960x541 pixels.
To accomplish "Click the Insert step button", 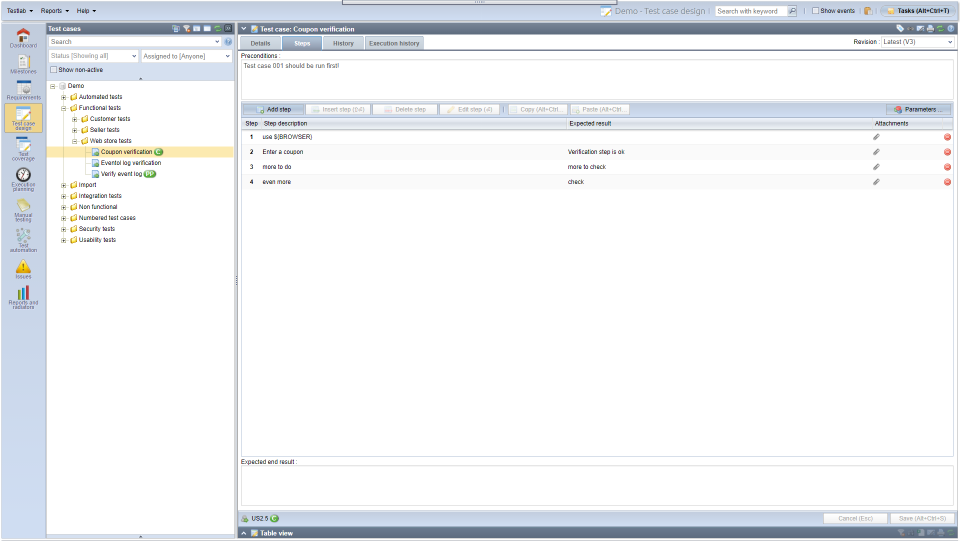I will (x=338, y=110).
